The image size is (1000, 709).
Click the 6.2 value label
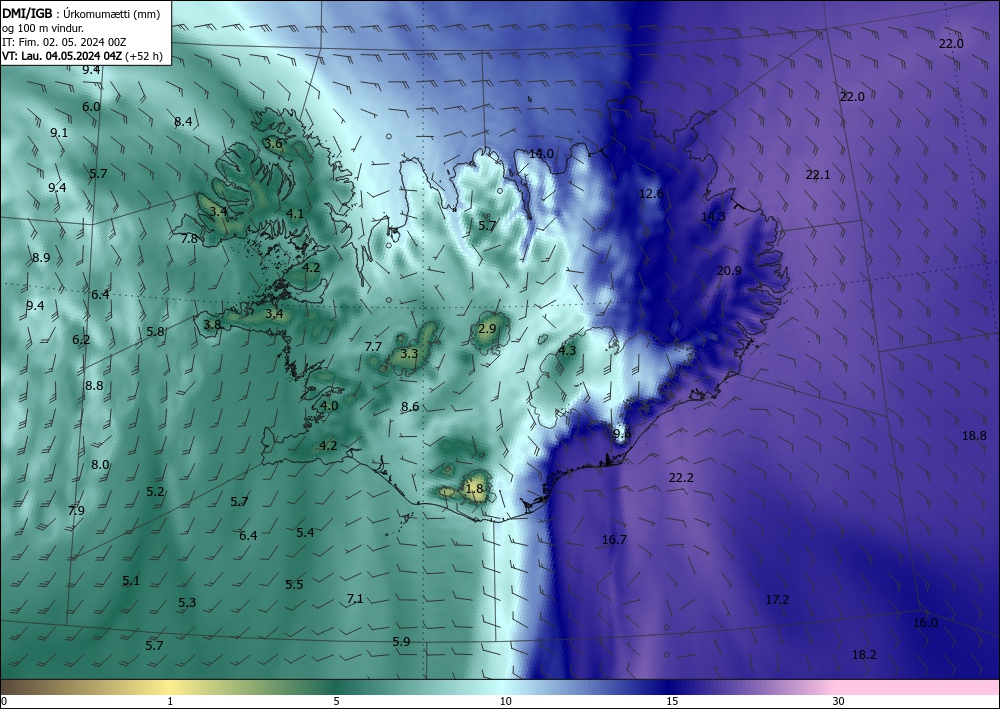click(x=81, y=340)
